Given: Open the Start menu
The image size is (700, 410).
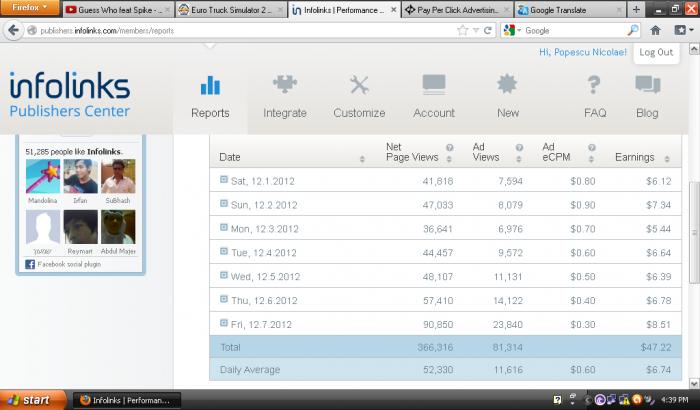Looking at the screenshot, I should (33, 400).
